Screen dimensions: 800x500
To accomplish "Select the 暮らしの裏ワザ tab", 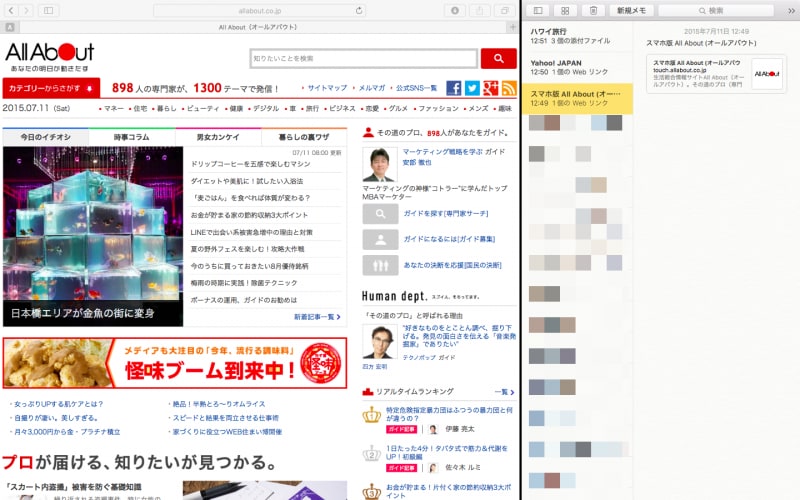I will [x=304, y=137].
